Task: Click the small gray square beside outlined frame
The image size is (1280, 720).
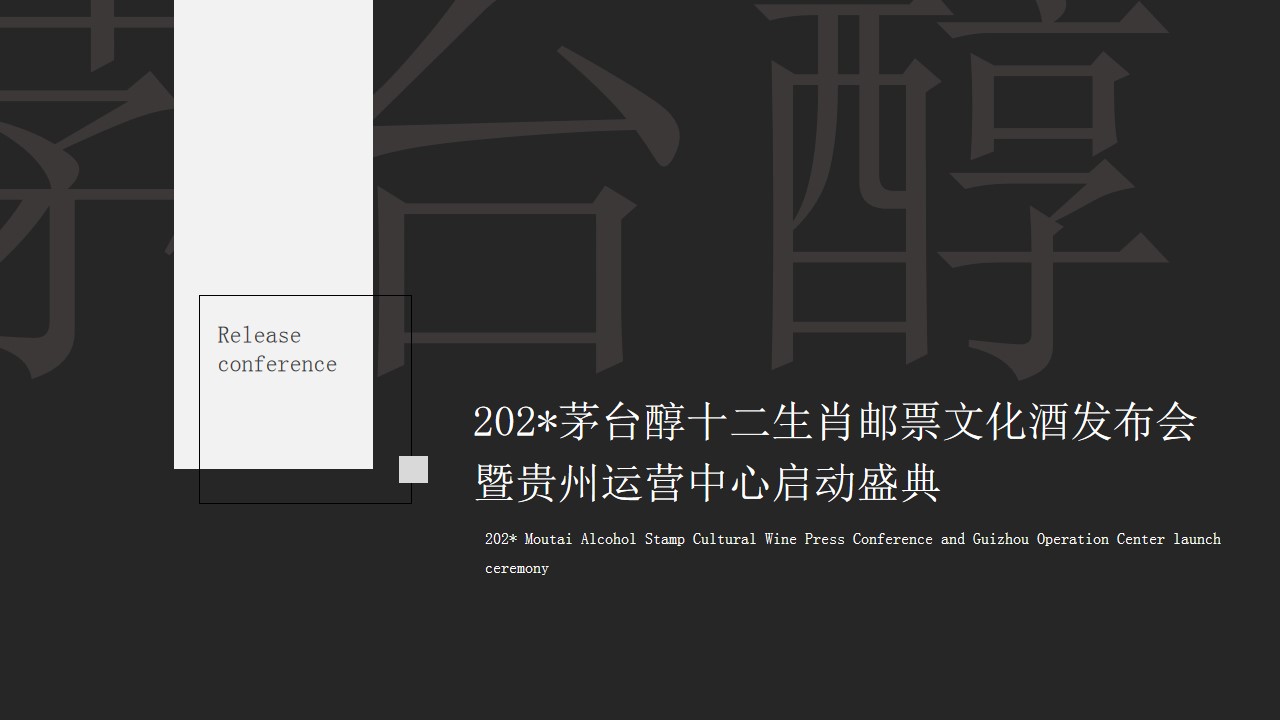Action: click(x=413, y=469)
